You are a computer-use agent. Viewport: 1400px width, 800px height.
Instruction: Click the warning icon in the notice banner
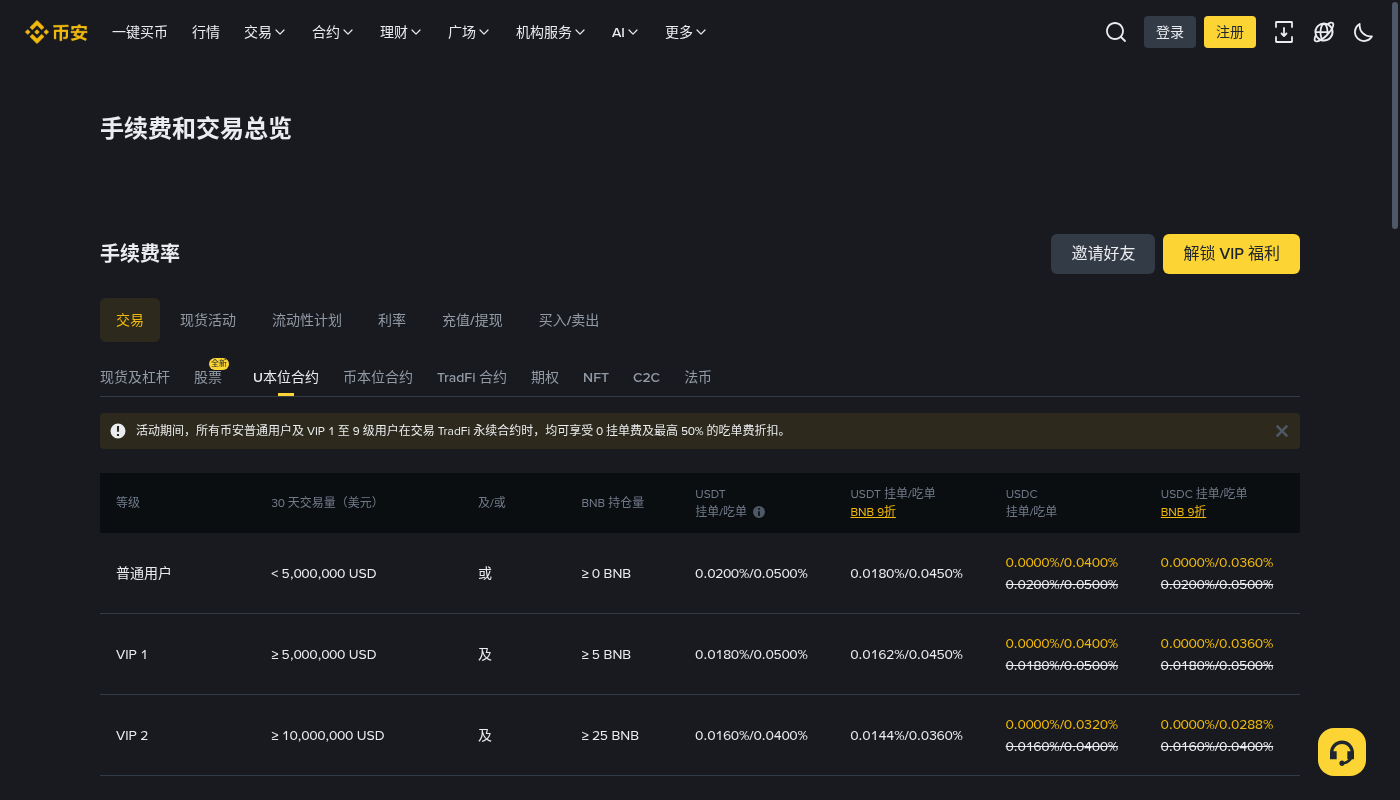[x=118, y=431]
